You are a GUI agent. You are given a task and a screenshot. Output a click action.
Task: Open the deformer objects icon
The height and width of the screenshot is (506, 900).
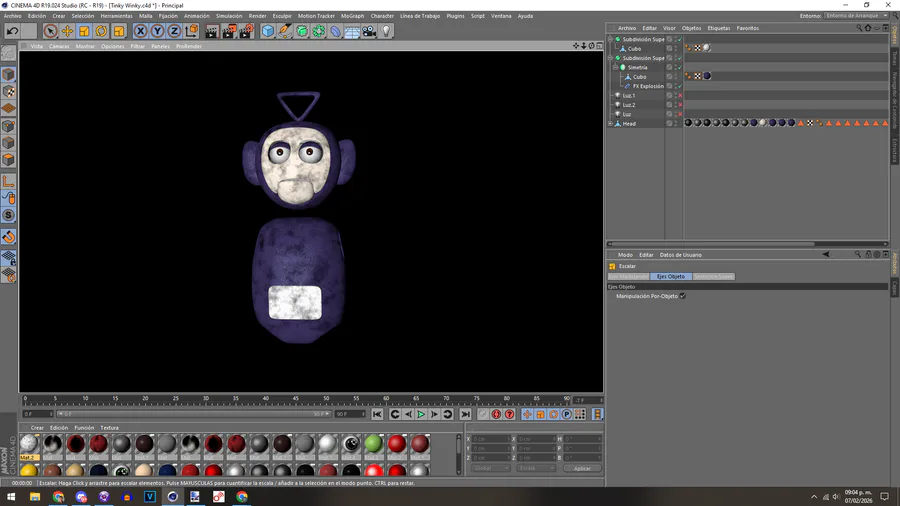[336, 31]
